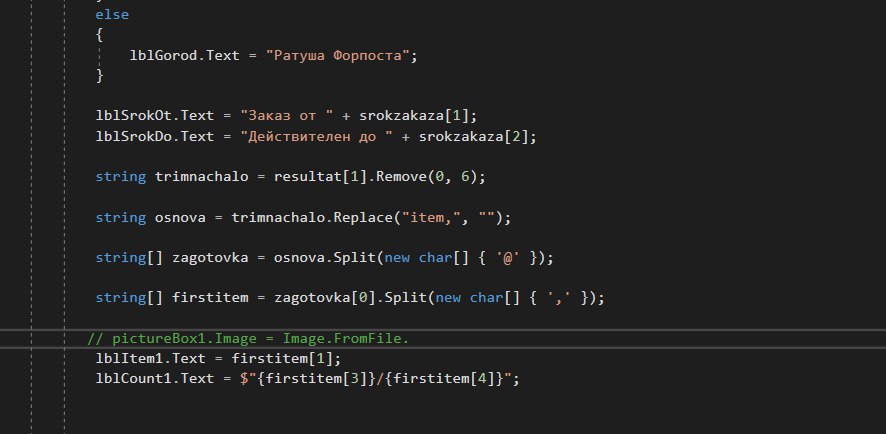Click the string "Ратуша Форпоста"
886x434 pixels.
(337, 55)
